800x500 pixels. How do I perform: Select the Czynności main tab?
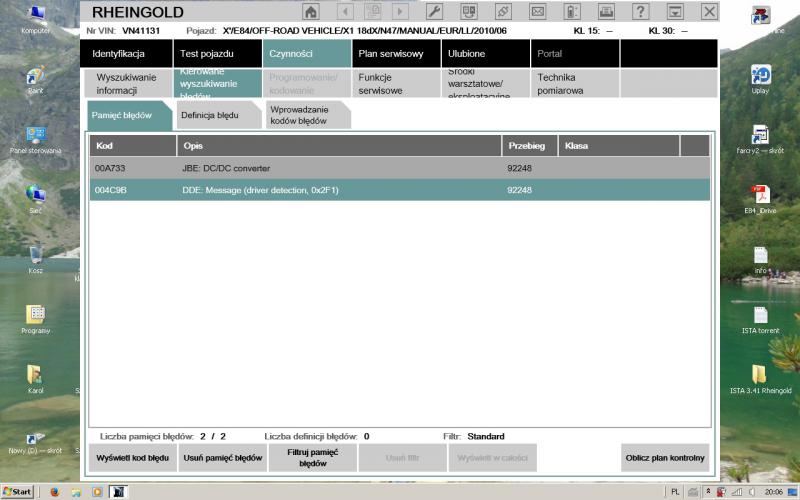pos(307,54)
